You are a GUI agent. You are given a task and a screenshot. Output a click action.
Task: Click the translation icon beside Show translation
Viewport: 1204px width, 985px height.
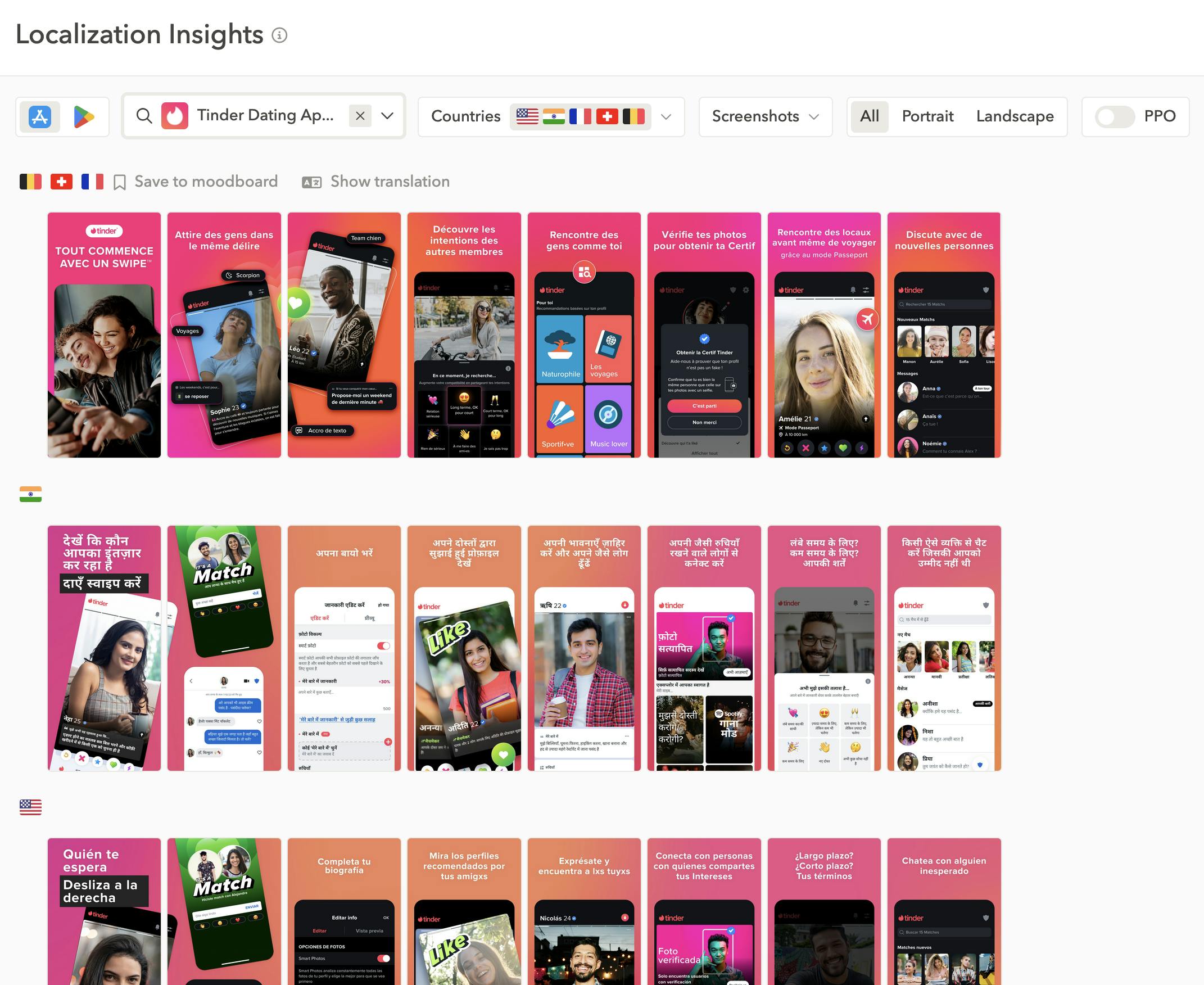(x=311, y=183)
